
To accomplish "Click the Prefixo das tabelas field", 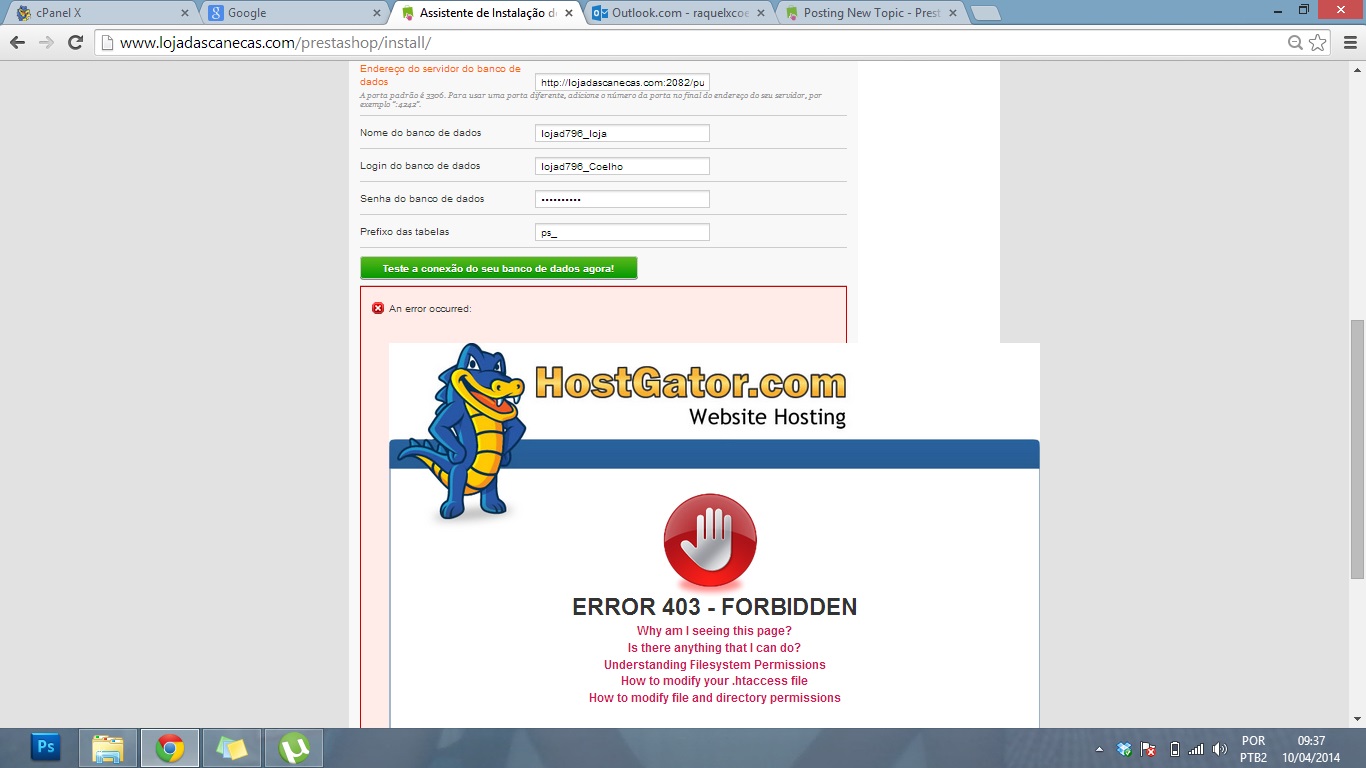I will (x=622, y=232).
